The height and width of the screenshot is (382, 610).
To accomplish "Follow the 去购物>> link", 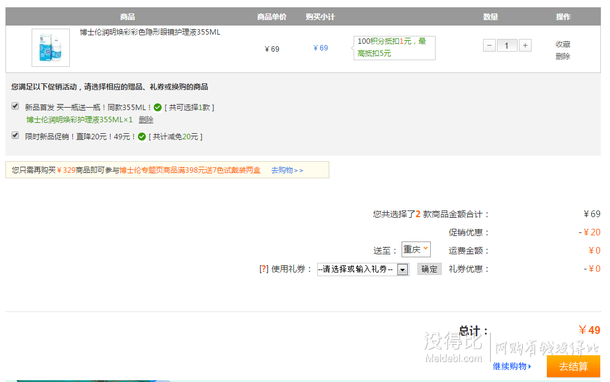I will [x=287, y=170].
